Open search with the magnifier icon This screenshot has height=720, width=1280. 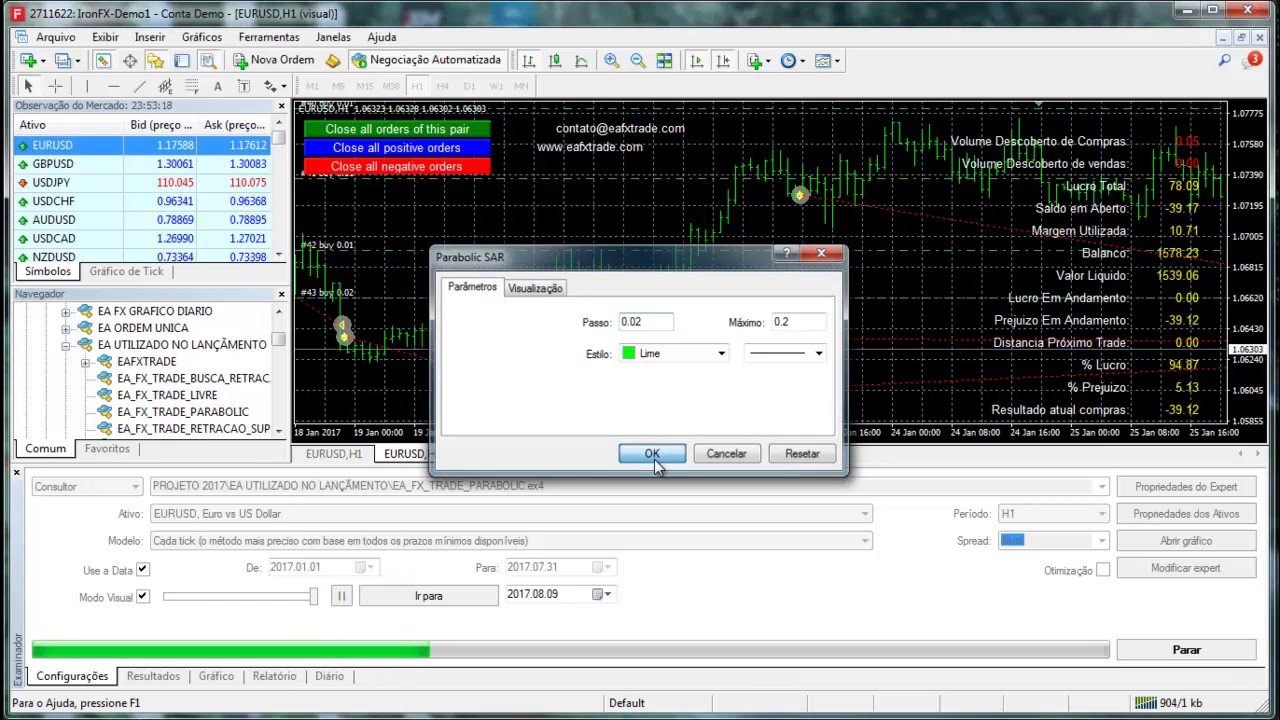click(x=1224, y=61)
